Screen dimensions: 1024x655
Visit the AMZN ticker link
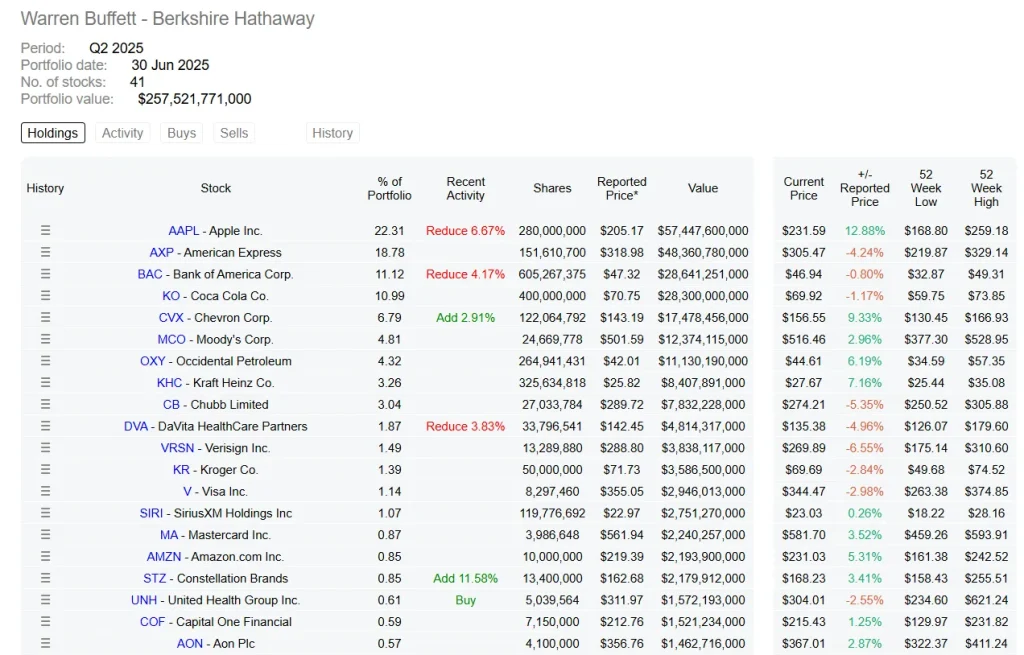point(164,556)
